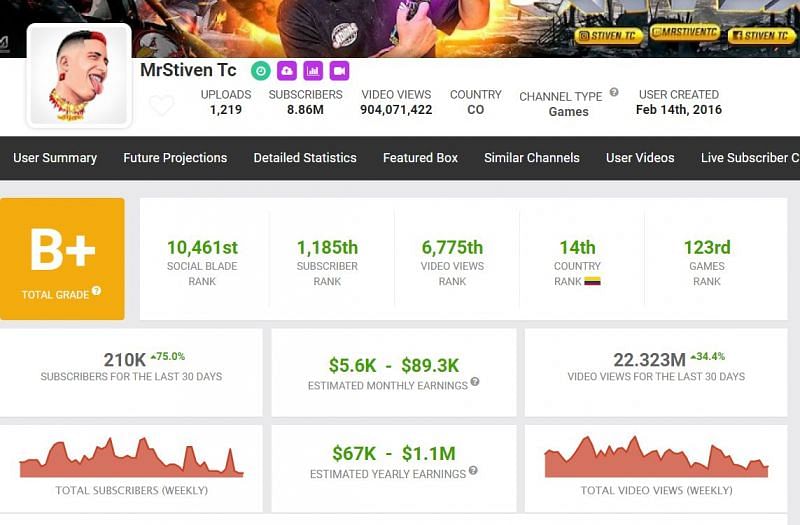Click the Total Subscribers weekly chart
This screenshot has width=800, height=525.
click(x=131, y=458)
